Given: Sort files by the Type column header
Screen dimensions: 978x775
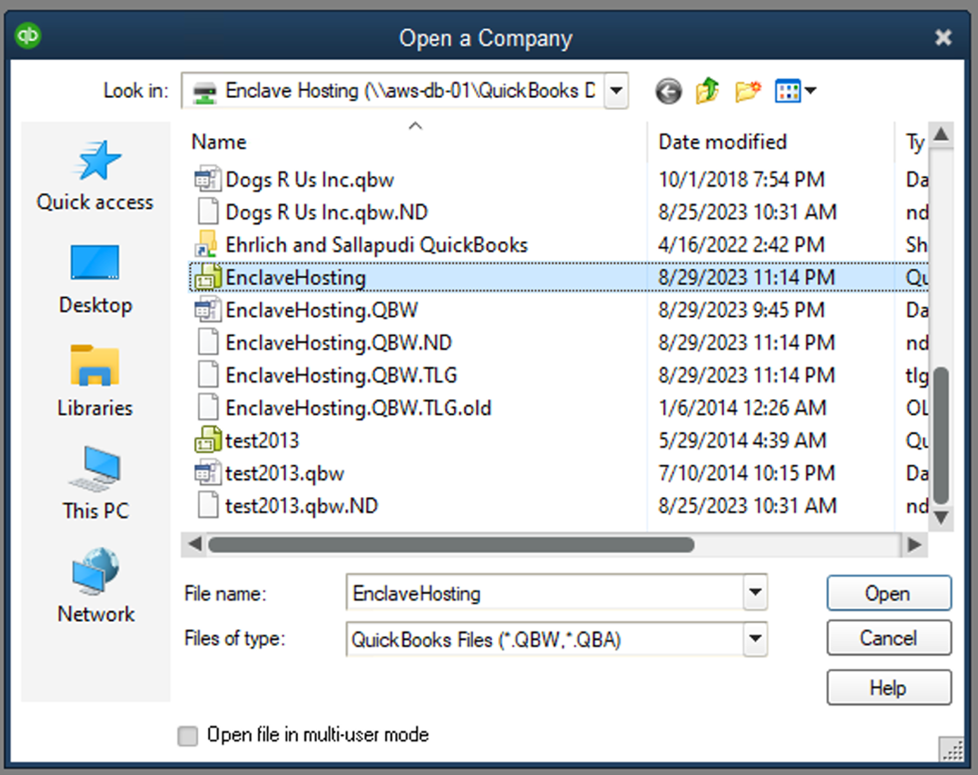Looking at the screenshot, I should [914, 143].
